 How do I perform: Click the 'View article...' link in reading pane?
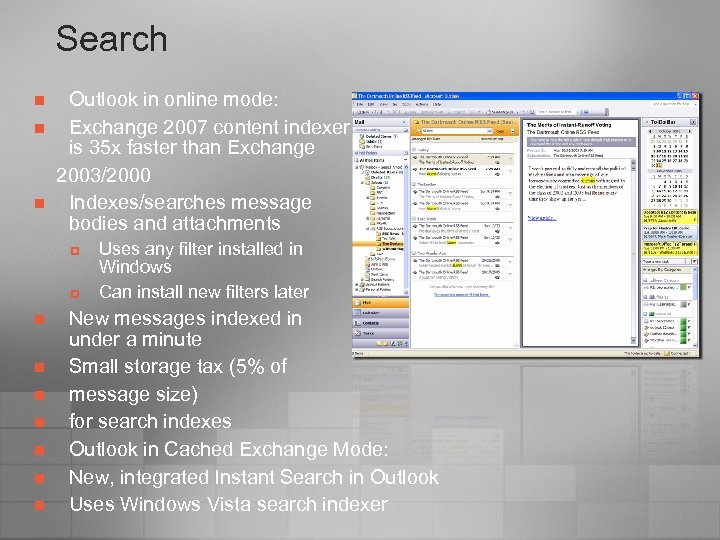click(542, 218)
